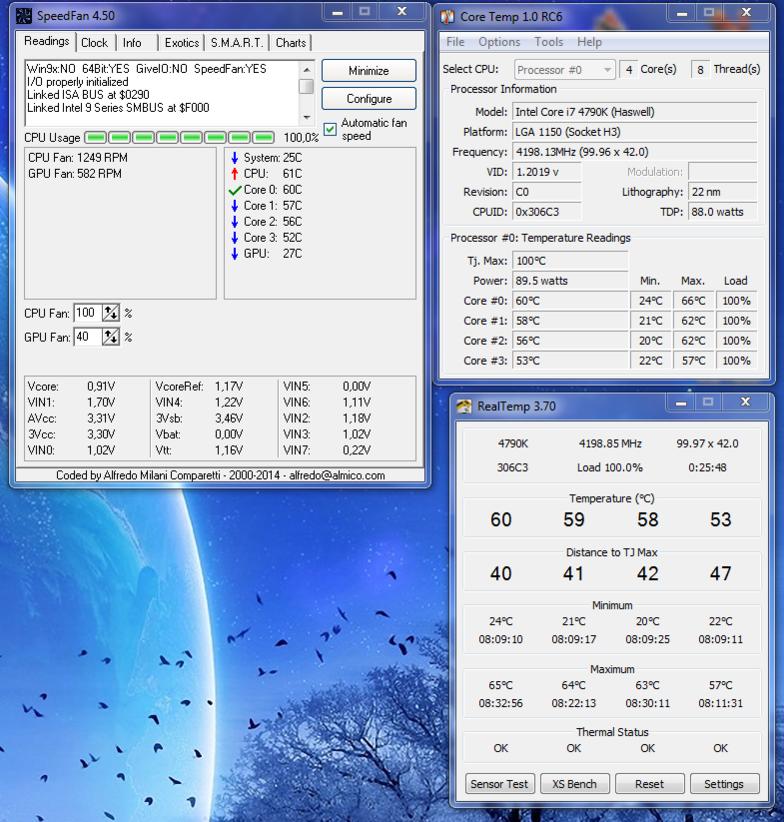The image size is (784, 822).
Task: Adjust GPU Fan percentage spinner arrows
Action: [111, 337]
